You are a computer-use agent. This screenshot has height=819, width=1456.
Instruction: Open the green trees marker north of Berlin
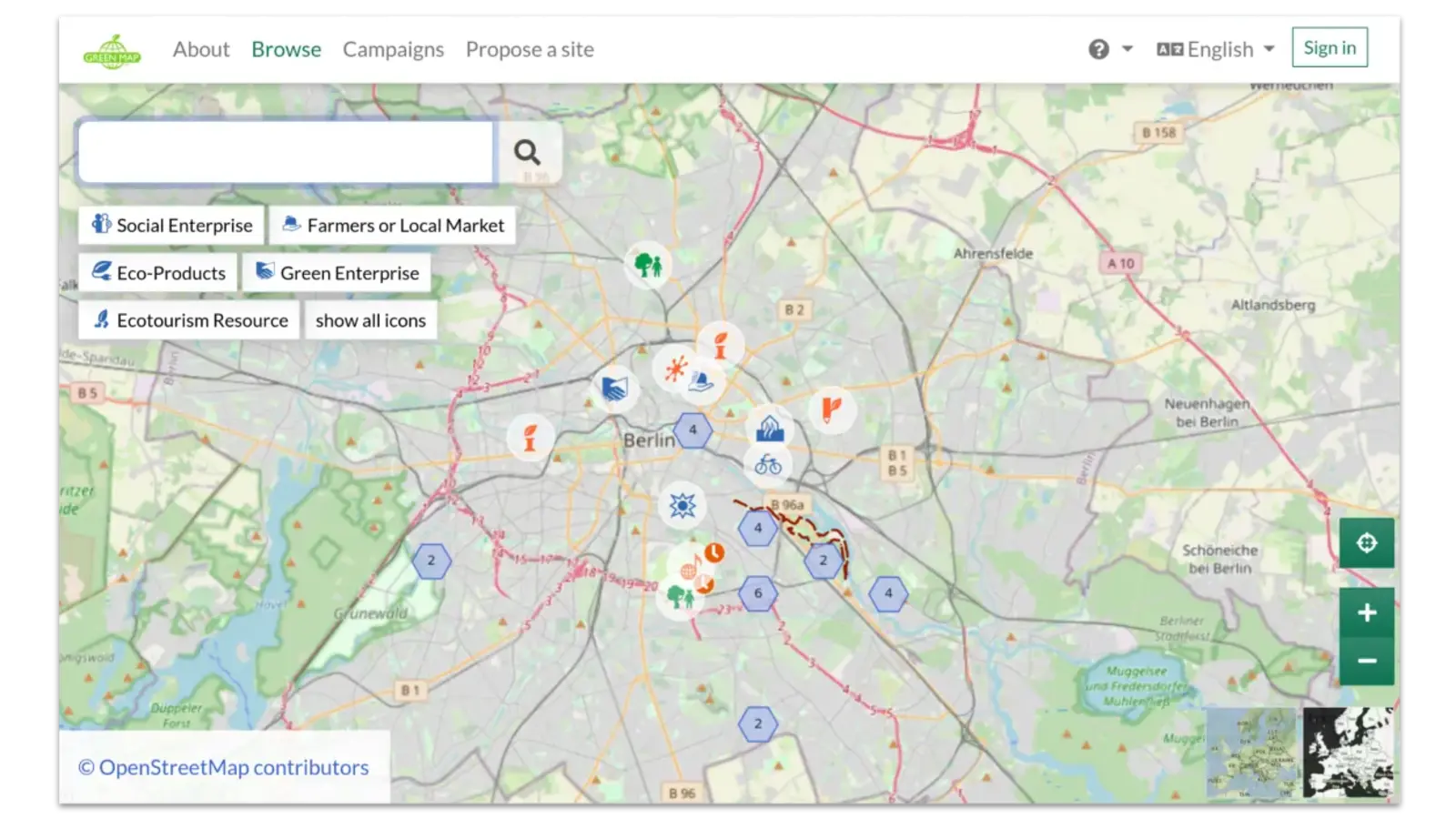tap(648, 266)
